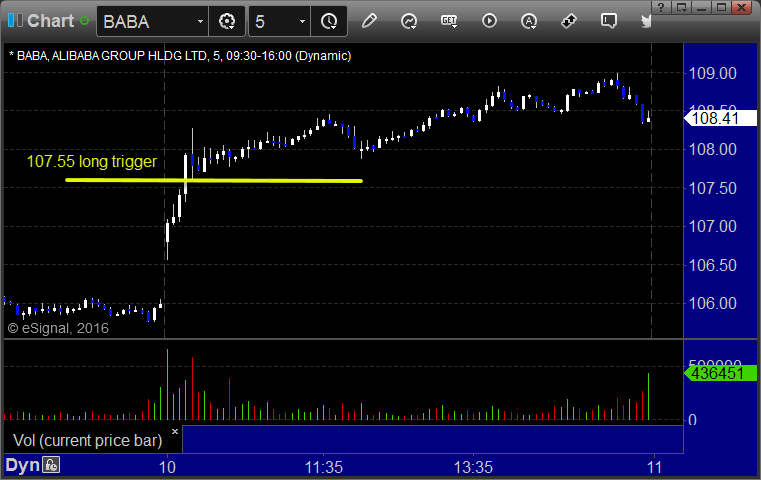Viewport: 761px width, 480px height.
Task: Select the pencil drawing tools icon
Action: (369, 21)
